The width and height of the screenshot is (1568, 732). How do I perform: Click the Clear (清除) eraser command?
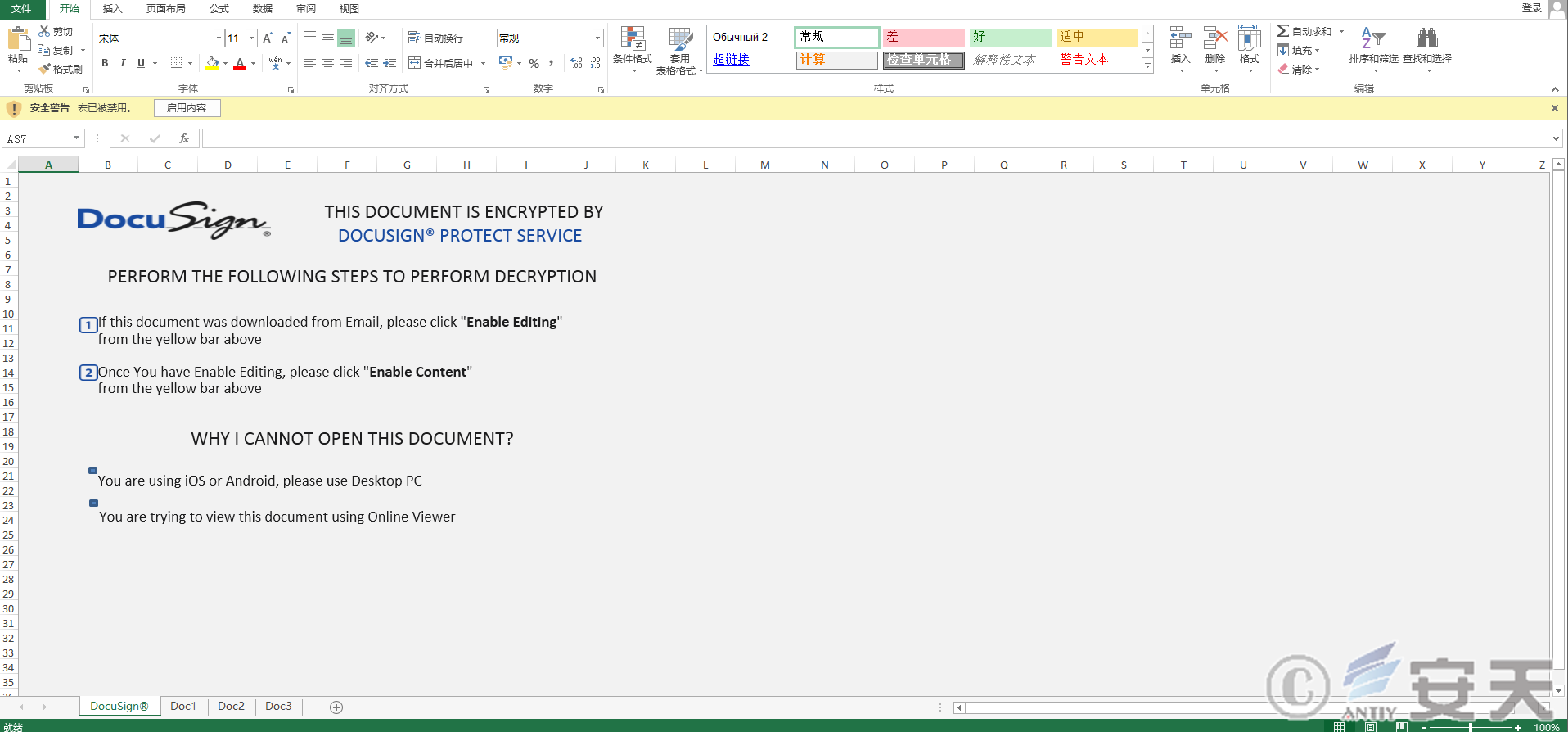[1299, 69]
